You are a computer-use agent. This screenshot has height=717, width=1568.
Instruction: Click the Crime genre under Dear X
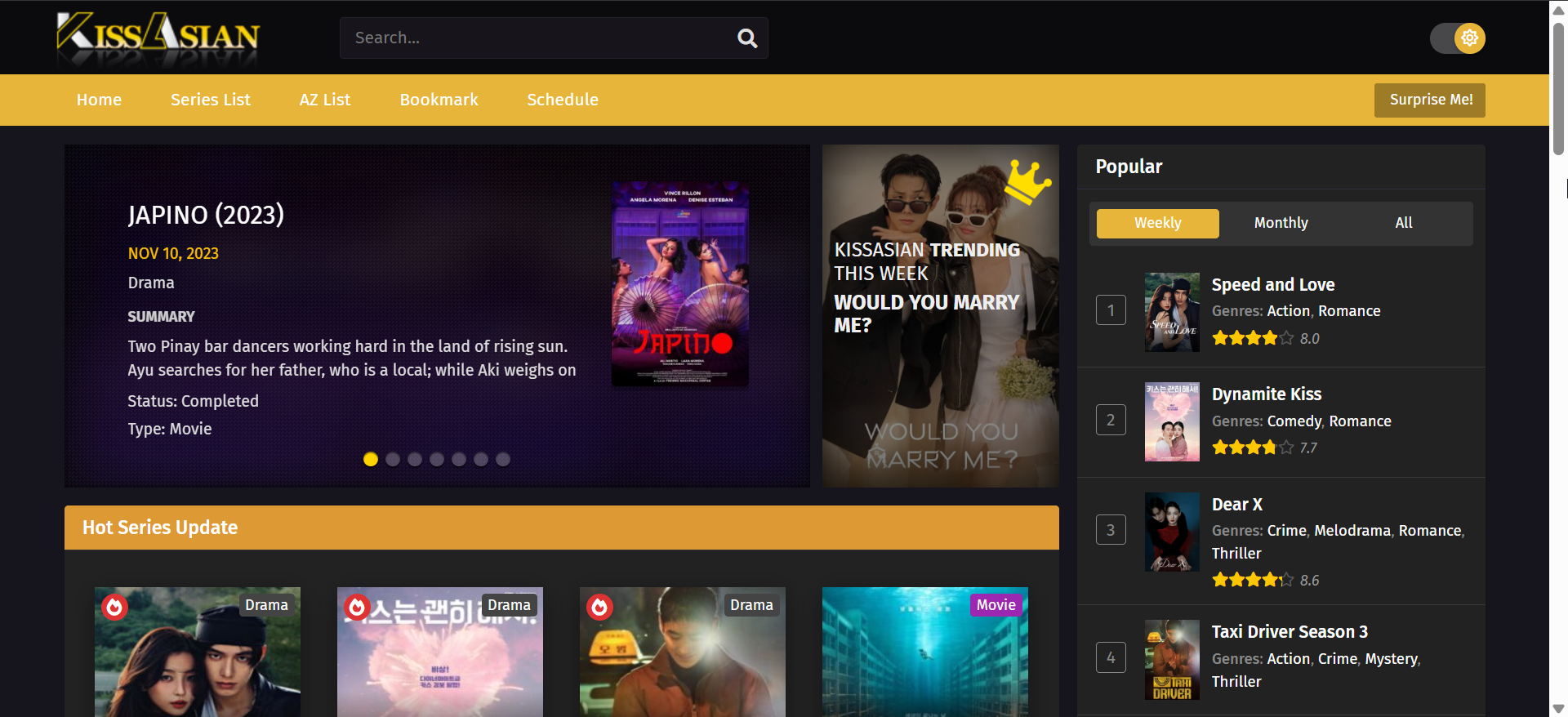[1287, 531]
